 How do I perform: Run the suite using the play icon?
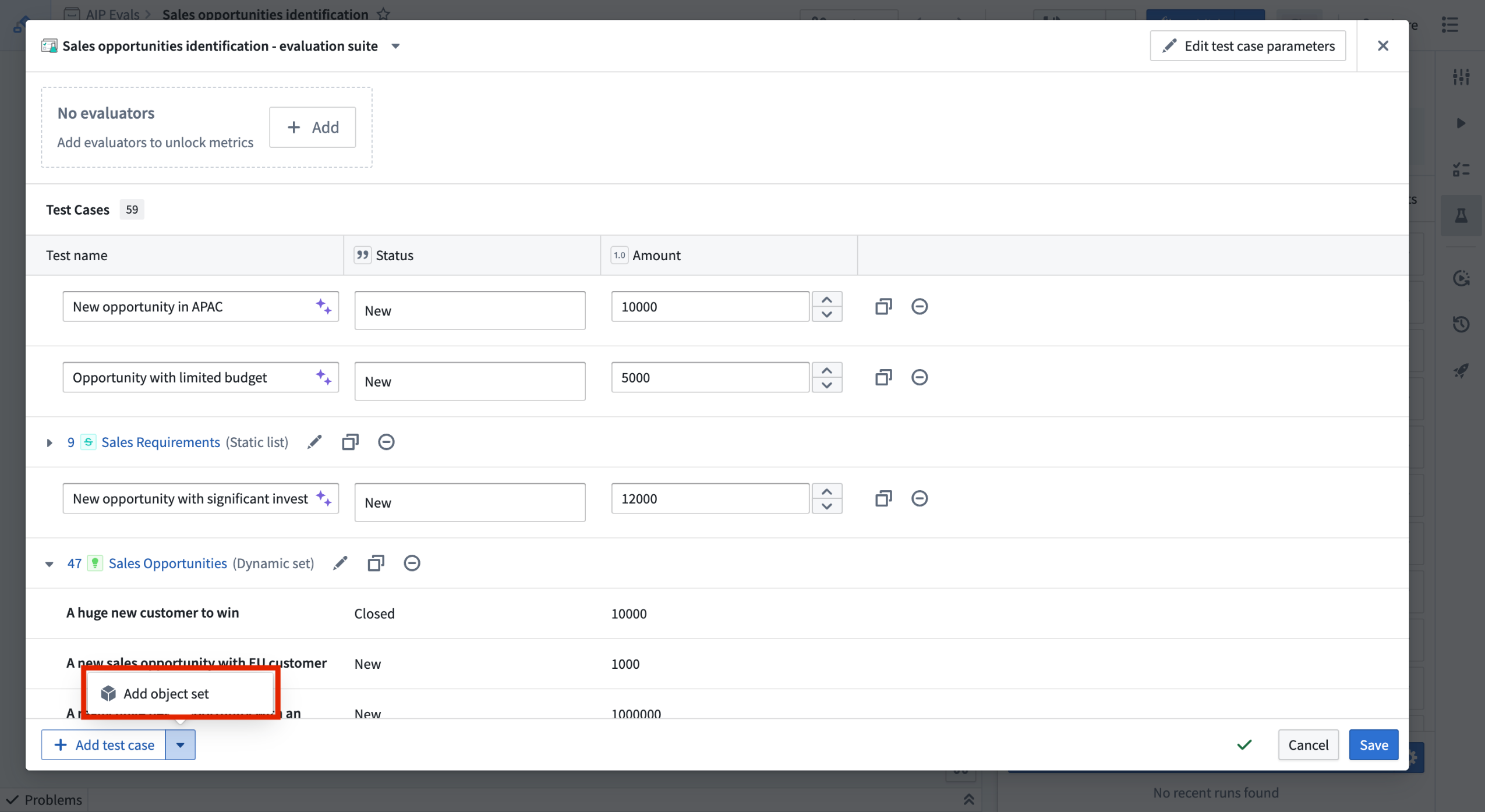(1462, 123)
